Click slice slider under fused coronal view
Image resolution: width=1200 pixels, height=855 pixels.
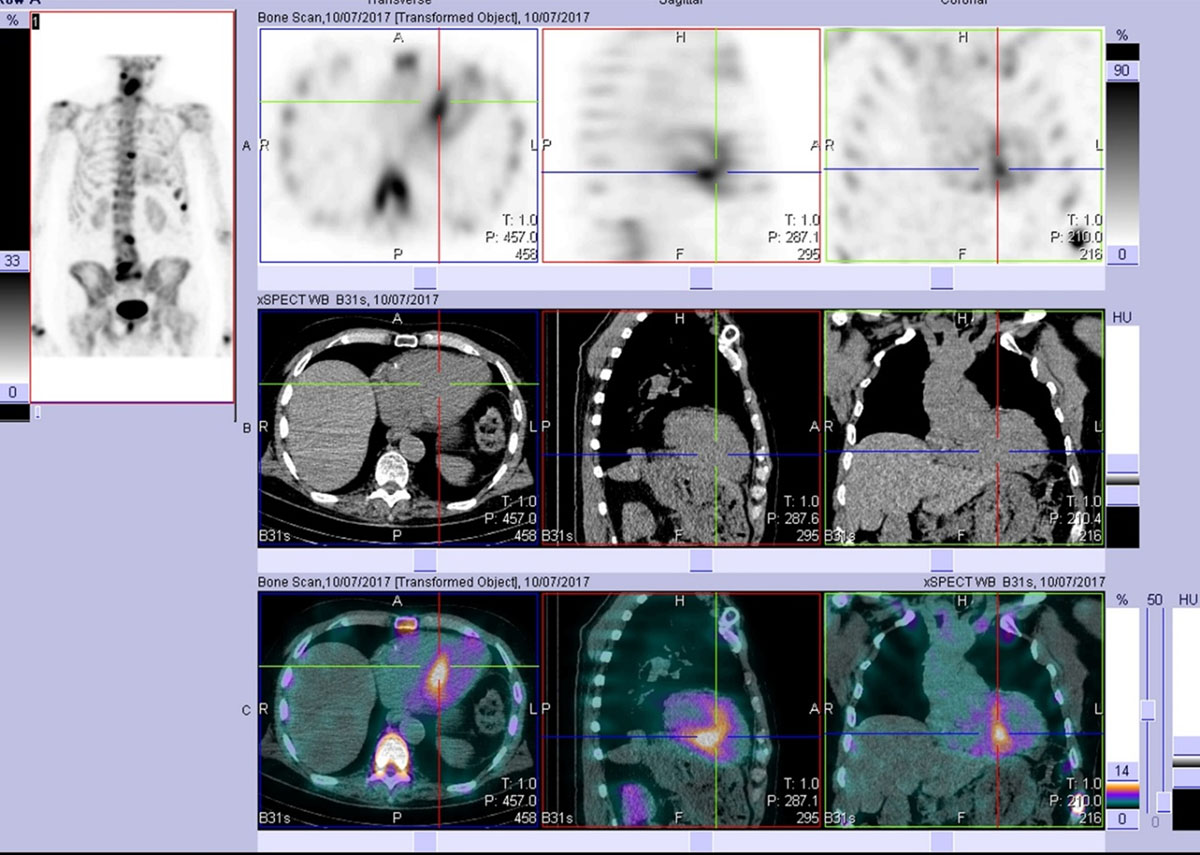tap(942, 841)
